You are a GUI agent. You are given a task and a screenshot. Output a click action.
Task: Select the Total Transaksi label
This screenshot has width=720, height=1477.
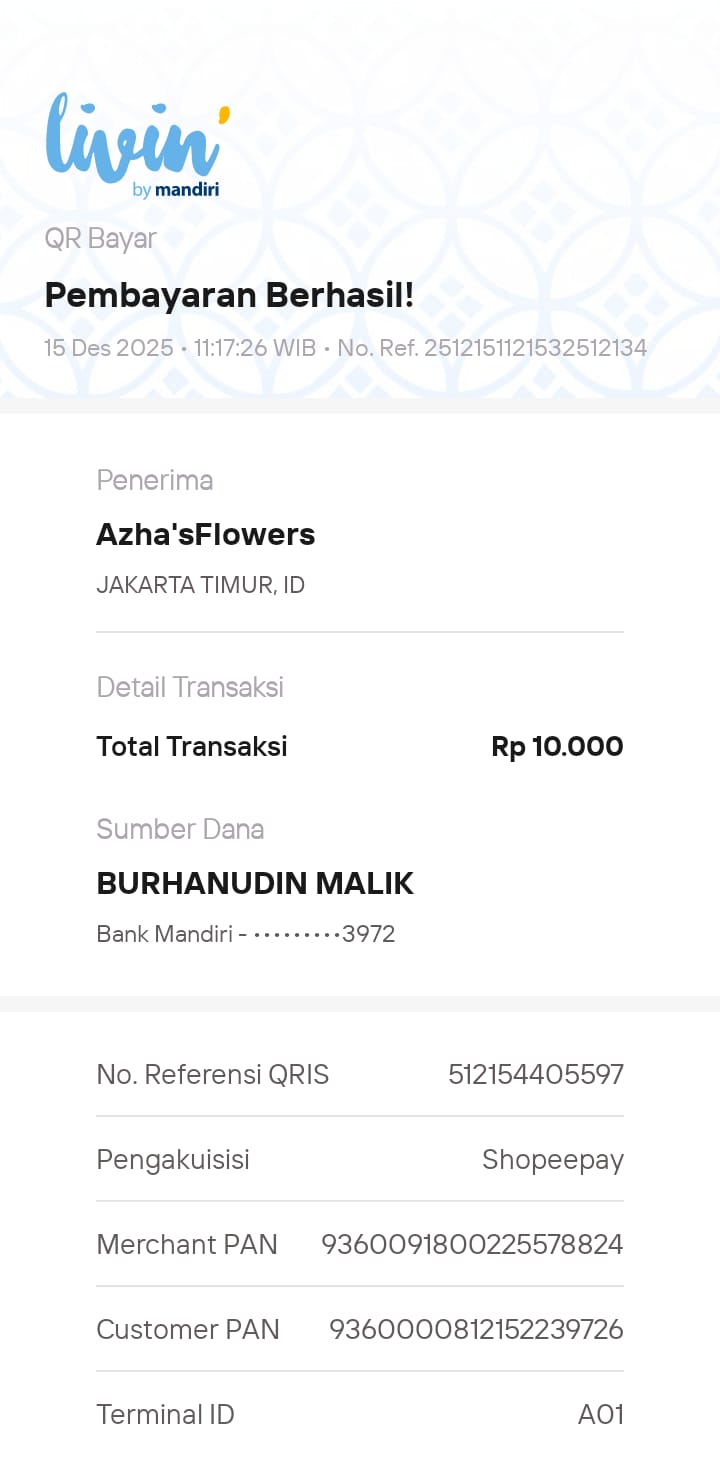192,746
